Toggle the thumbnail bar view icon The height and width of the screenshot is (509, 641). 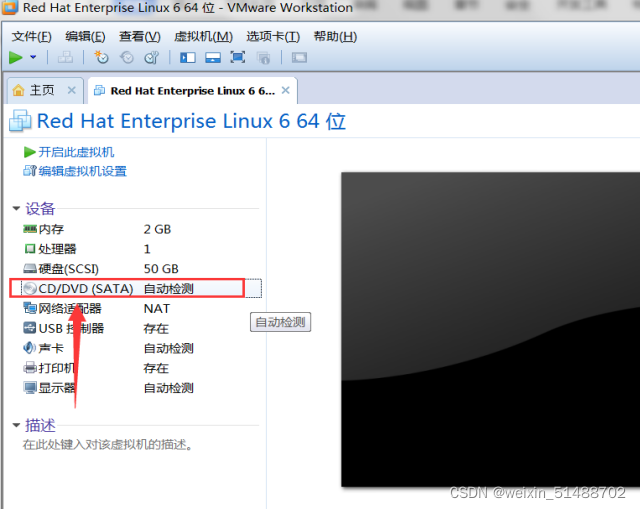(x=213, y=58)
